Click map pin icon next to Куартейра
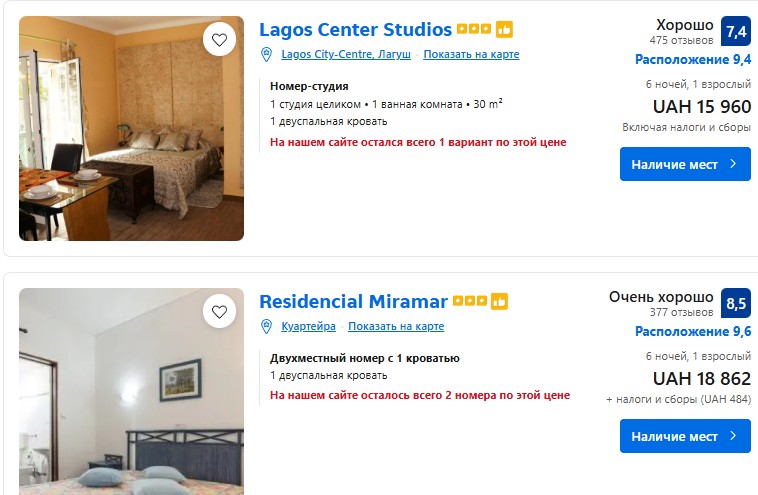 click(x=266, y=326)
